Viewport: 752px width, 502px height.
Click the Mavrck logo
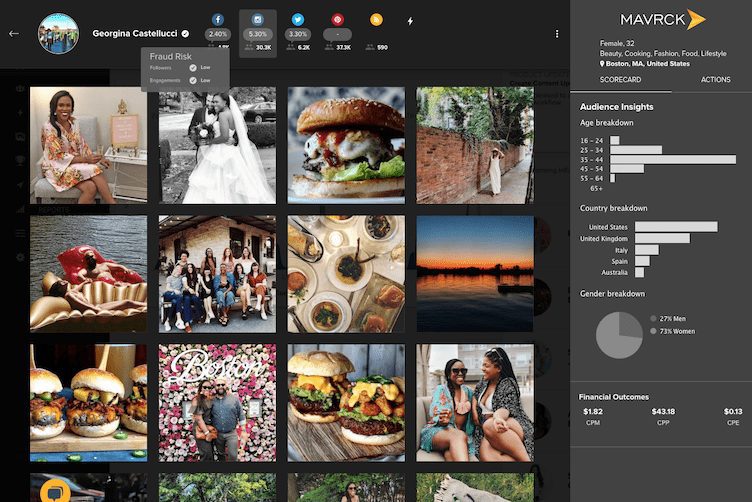[662, 20]
